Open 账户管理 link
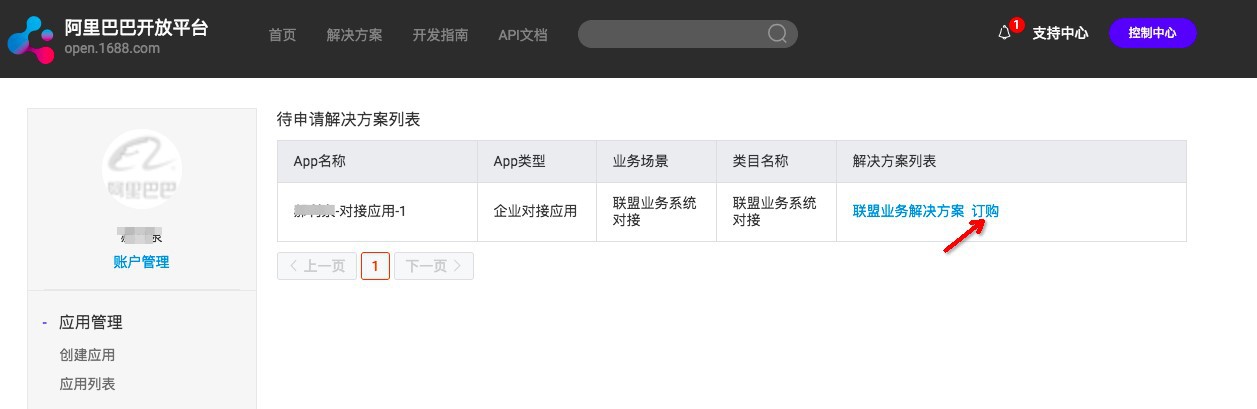Viewport: 1257px width, 409px height. pyautogui.click(x=141, y=262)
